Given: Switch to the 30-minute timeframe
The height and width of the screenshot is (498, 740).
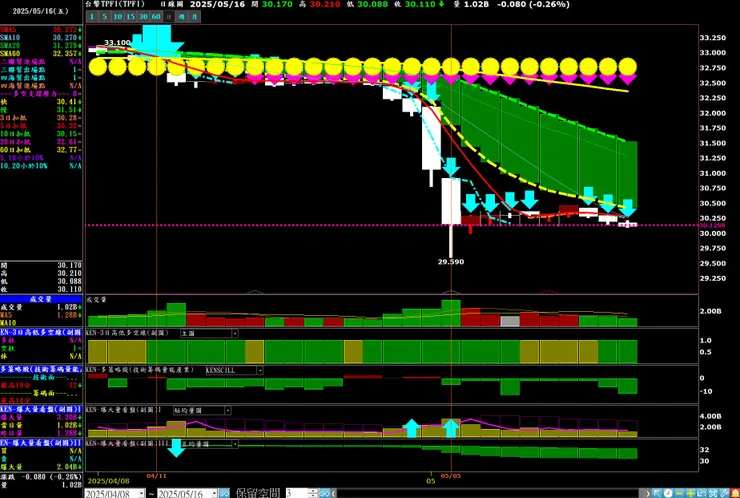Looking at the screenshot, I should pyautogui.click(x=143, y=17).
